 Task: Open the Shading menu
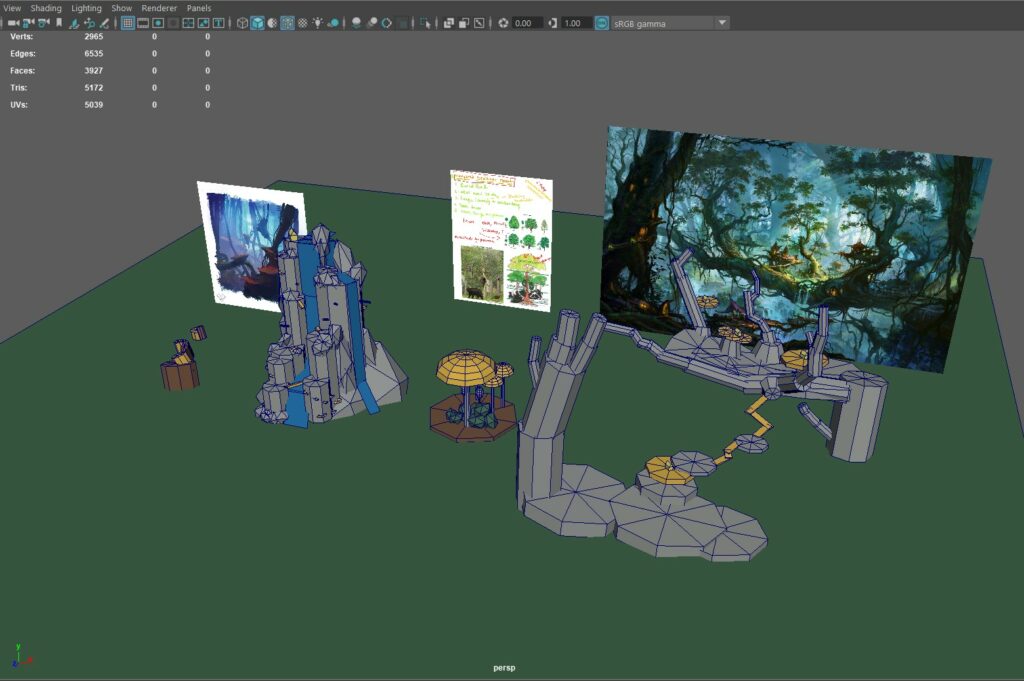46,8
